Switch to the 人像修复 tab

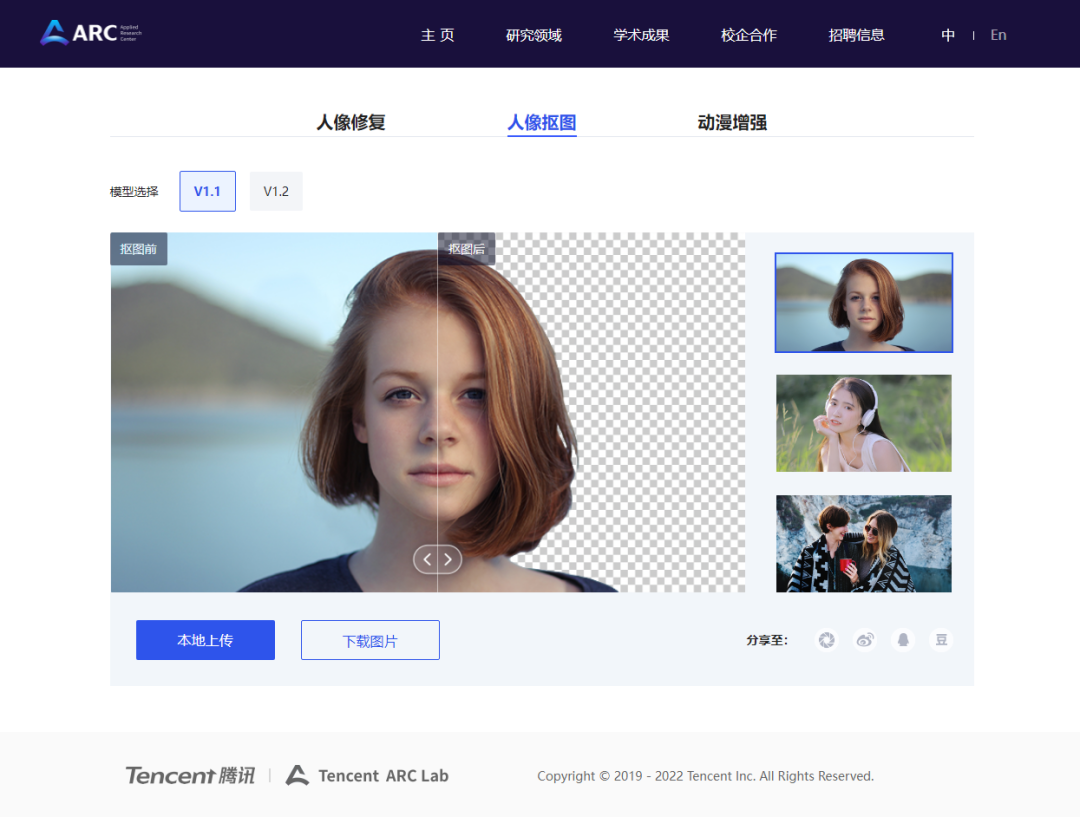coord(351,123)
